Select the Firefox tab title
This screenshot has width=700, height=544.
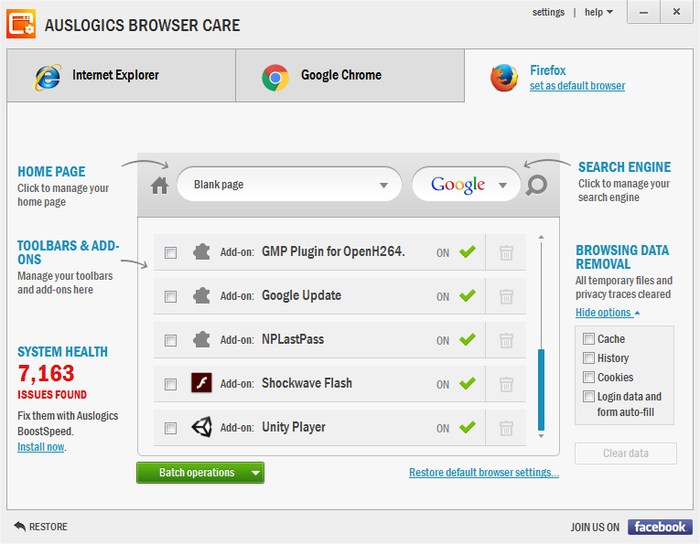tap(548, 70)
